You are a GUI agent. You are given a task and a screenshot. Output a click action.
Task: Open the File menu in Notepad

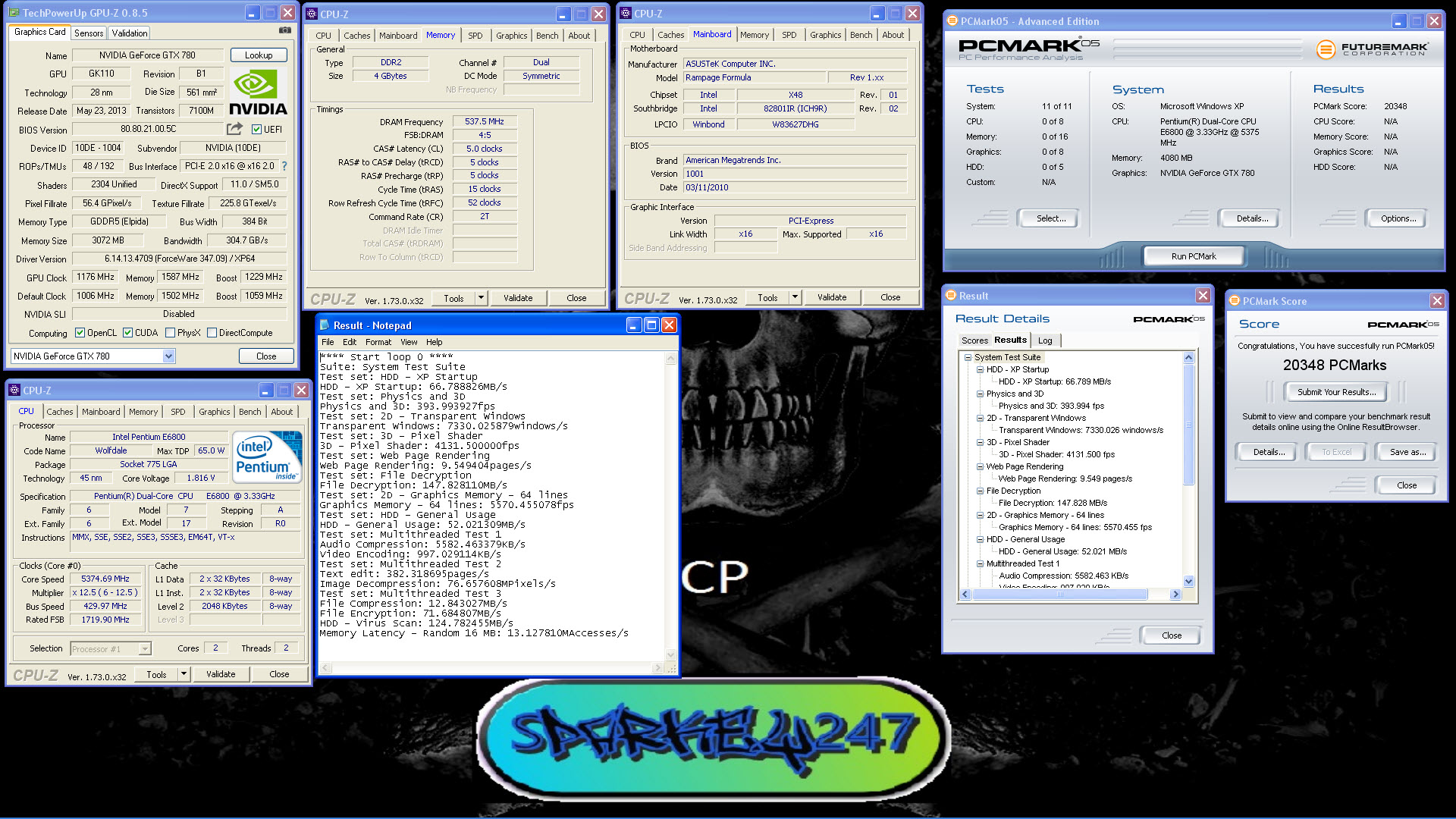328,342
